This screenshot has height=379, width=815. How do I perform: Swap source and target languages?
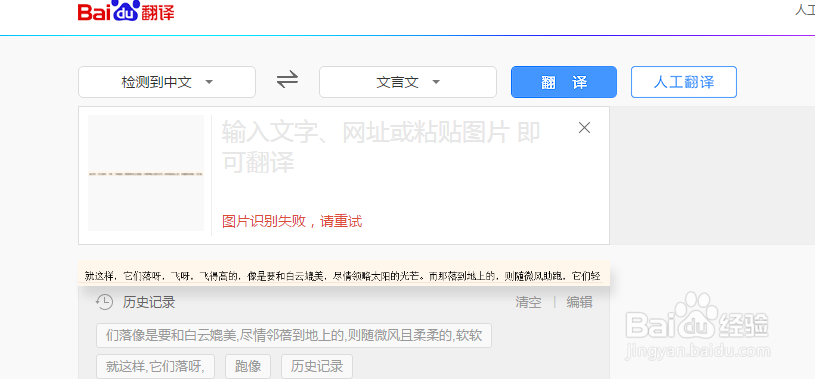point(287,80)
